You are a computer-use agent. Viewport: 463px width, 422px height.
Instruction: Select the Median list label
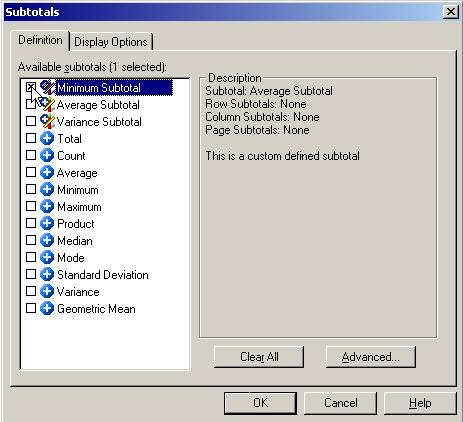coord(75,241)
